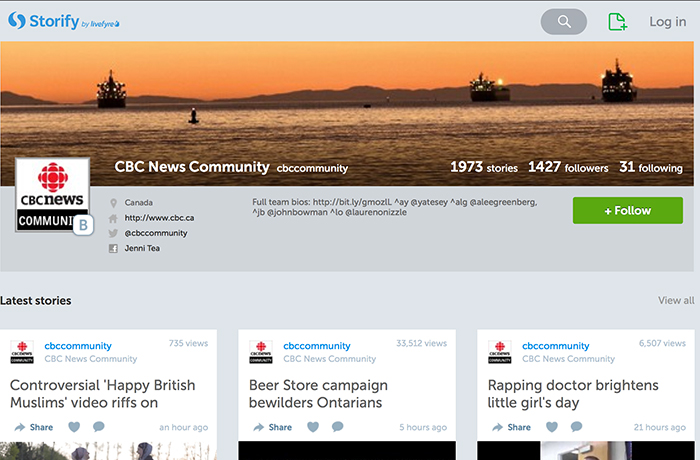
Task: Open 'Rapping doctor brightens little girl's day' story
Action: (573, 393)
